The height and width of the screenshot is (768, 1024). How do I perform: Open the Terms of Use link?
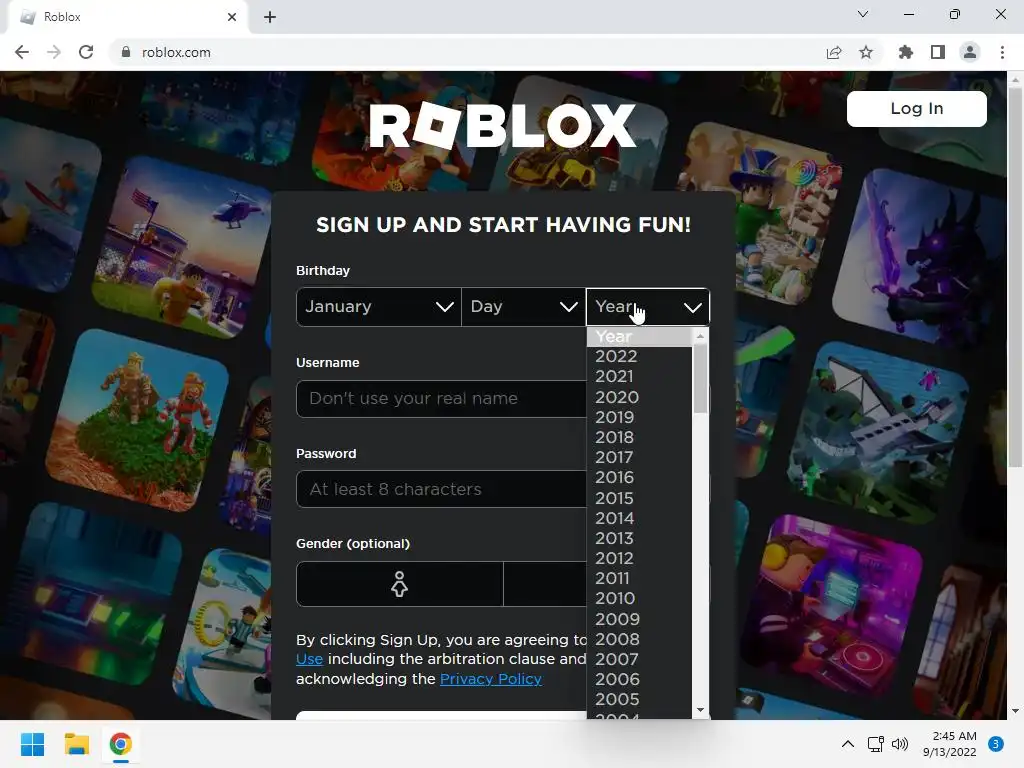[309, 660]
